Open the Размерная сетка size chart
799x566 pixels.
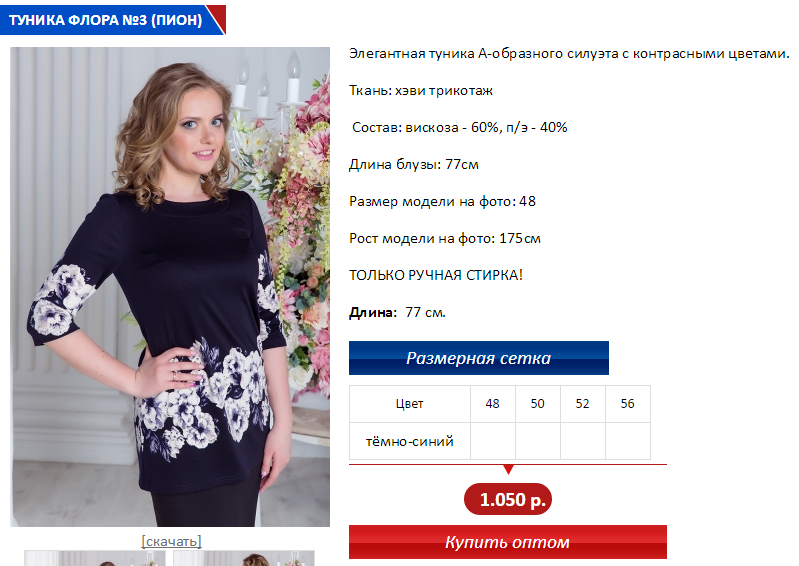coord(478,358)
